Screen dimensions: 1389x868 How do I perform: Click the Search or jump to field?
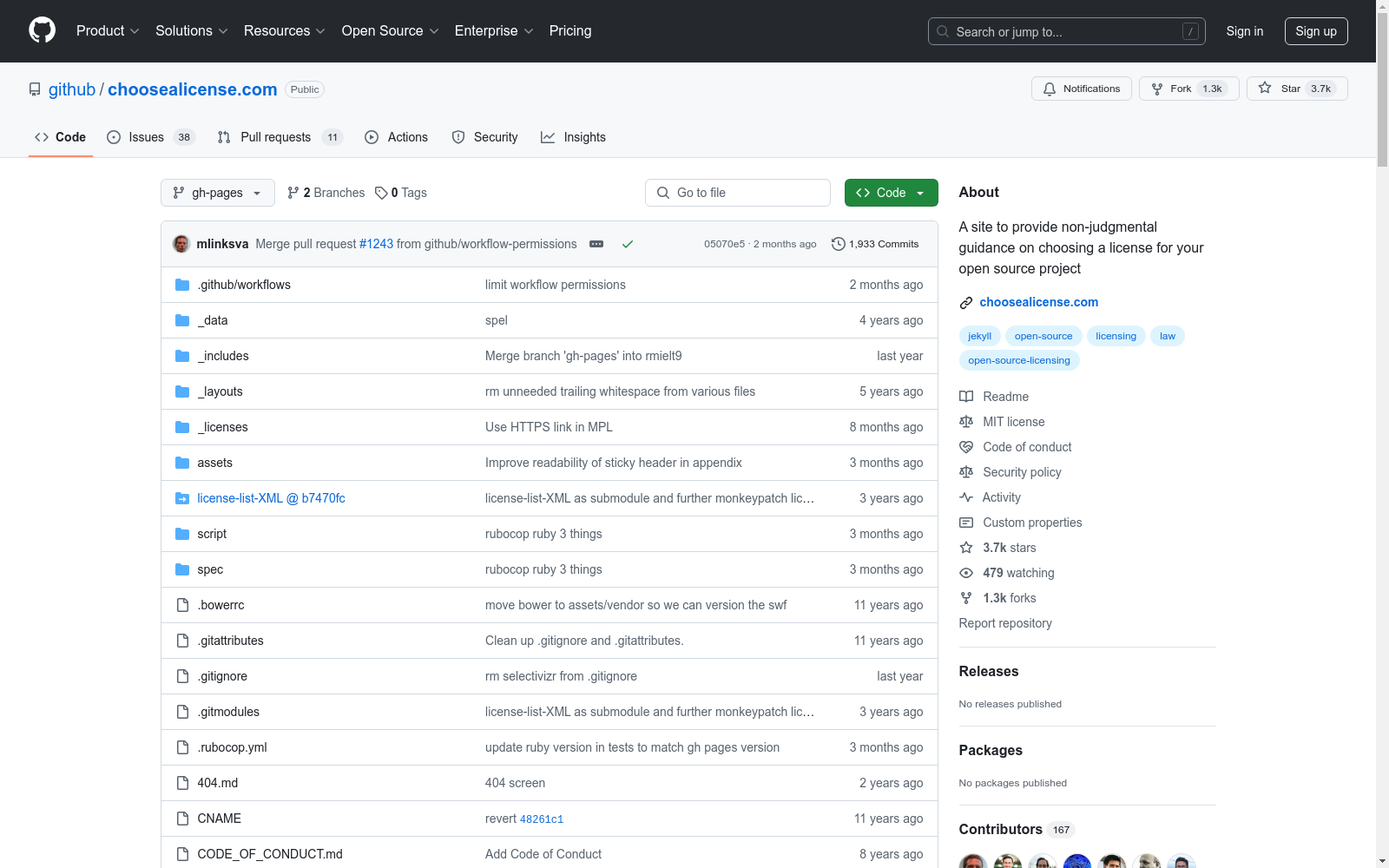(1067, 31)
